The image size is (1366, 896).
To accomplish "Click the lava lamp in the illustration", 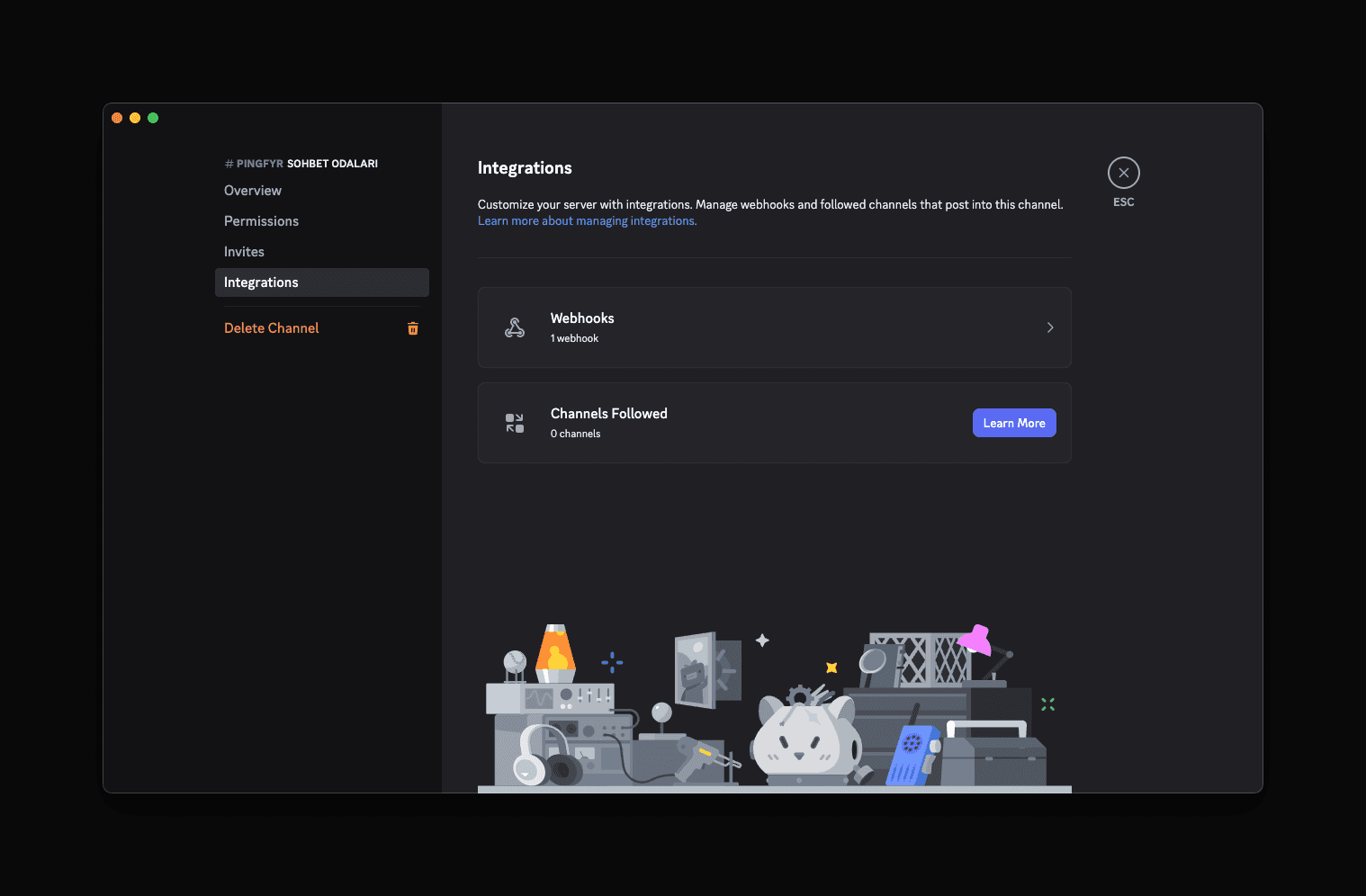I will pos(555,651).
